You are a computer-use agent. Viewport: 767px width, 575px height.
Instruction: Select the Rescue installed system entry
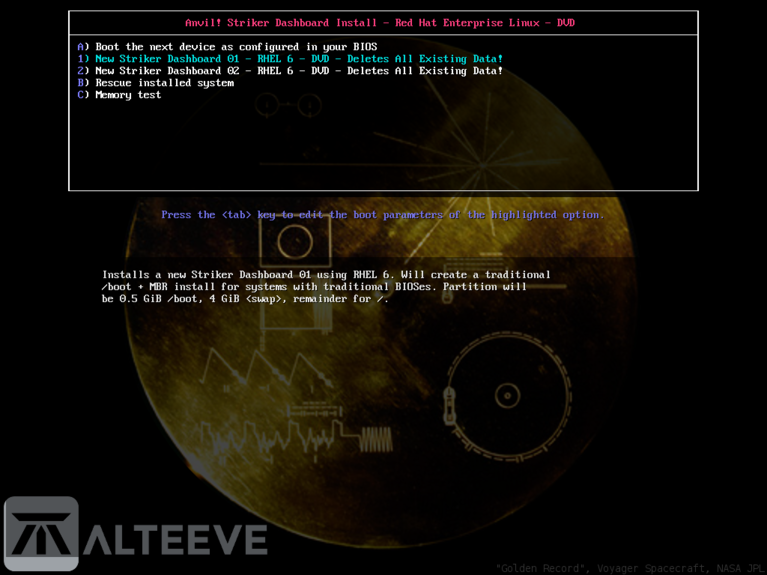pyautogui.click(x=164, y=83)
